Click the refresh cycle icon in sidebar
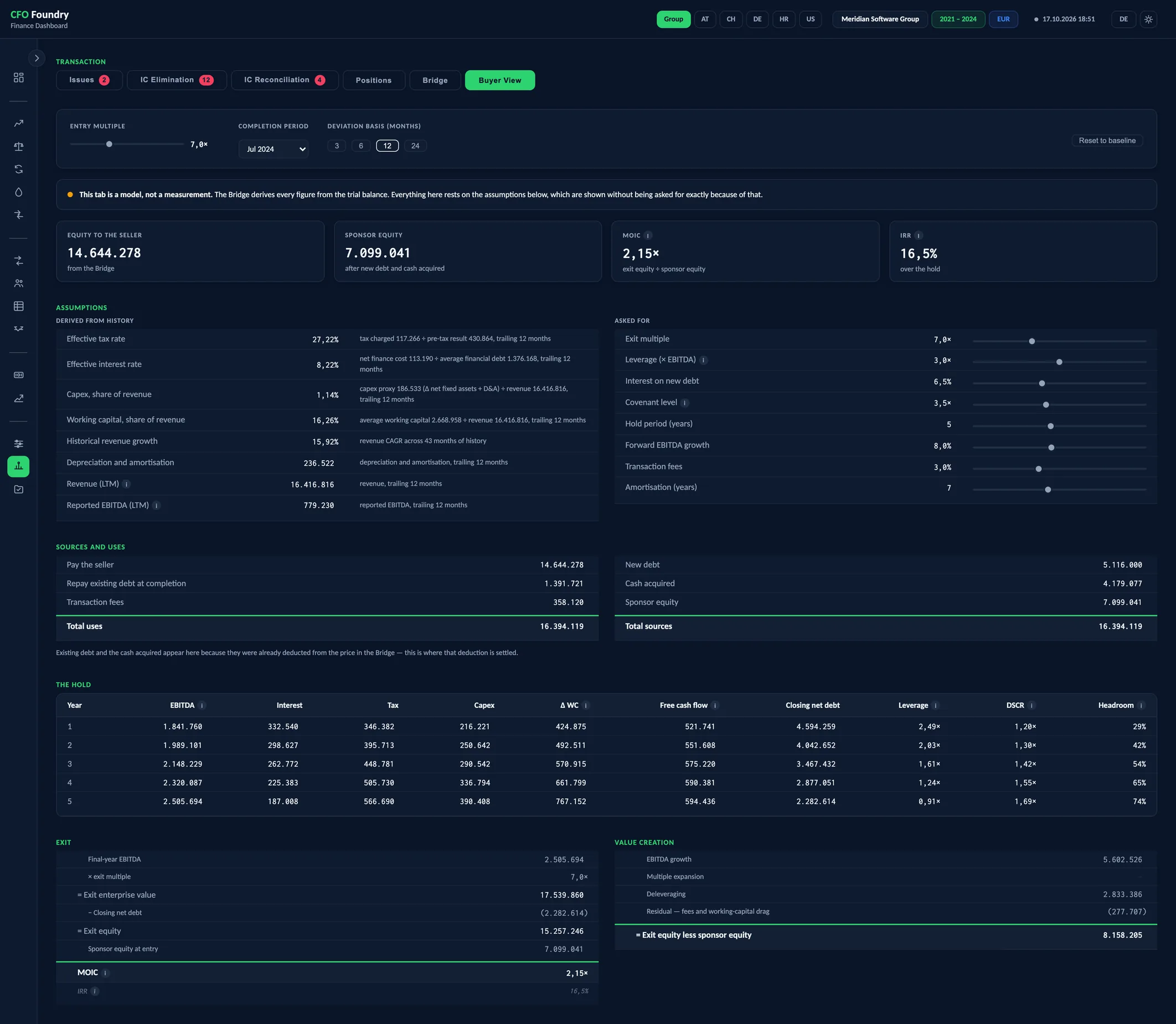1176x1024 pixels. coord(18,169)
